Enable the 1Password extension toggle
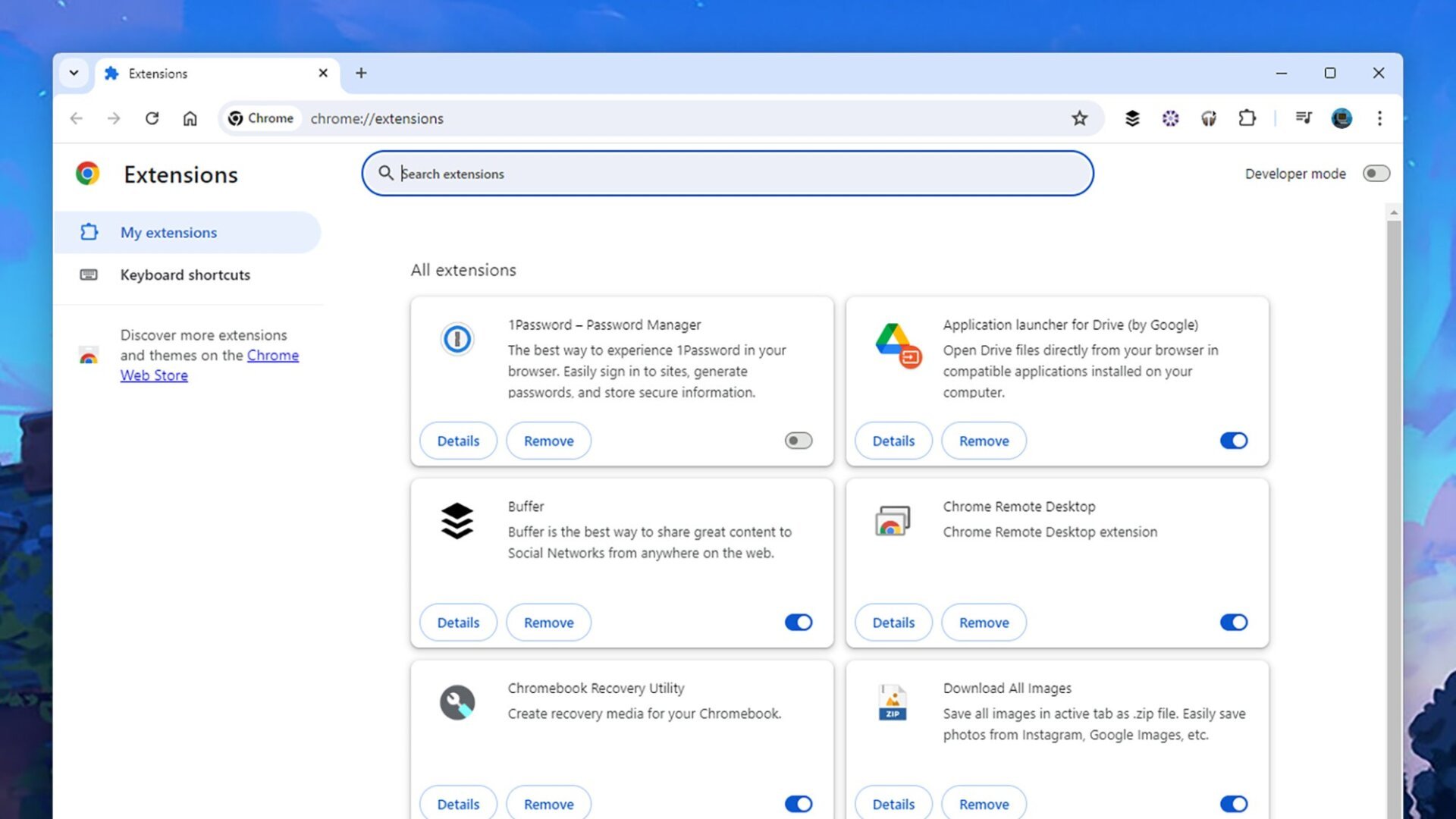The height and width of the screenshot is (819, 1456). (799, 441)
